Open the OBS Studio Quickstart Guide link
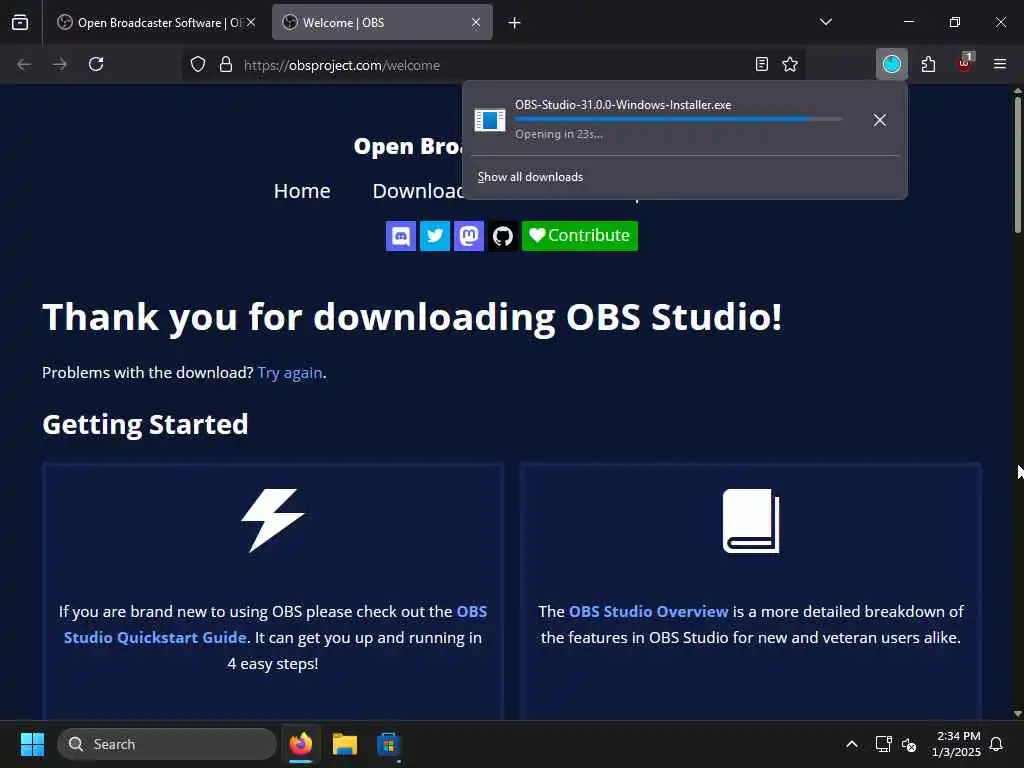1024x768 pixels. coord(275,624)
